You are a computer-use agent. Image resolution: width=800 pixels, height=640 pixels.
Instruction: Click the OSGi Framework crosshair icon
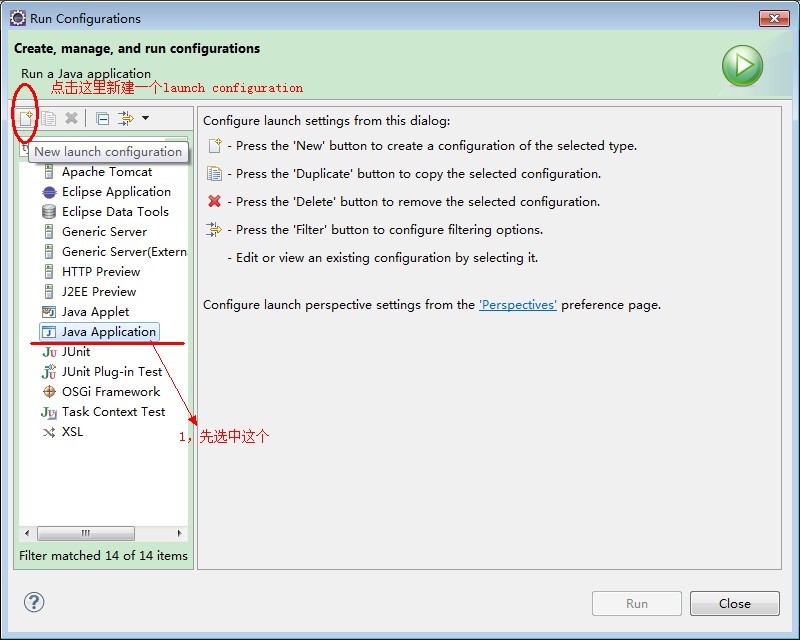[49, 391]
